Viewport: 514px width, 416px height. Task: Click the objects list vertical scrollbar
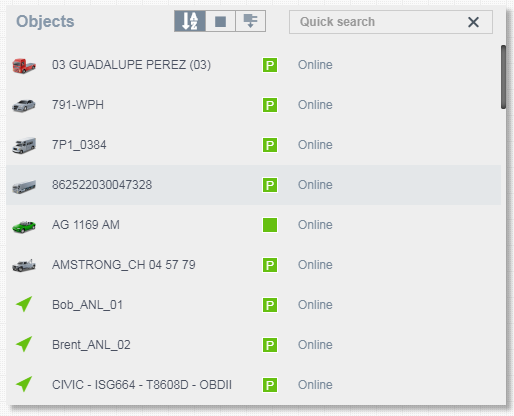coord(503,77)
